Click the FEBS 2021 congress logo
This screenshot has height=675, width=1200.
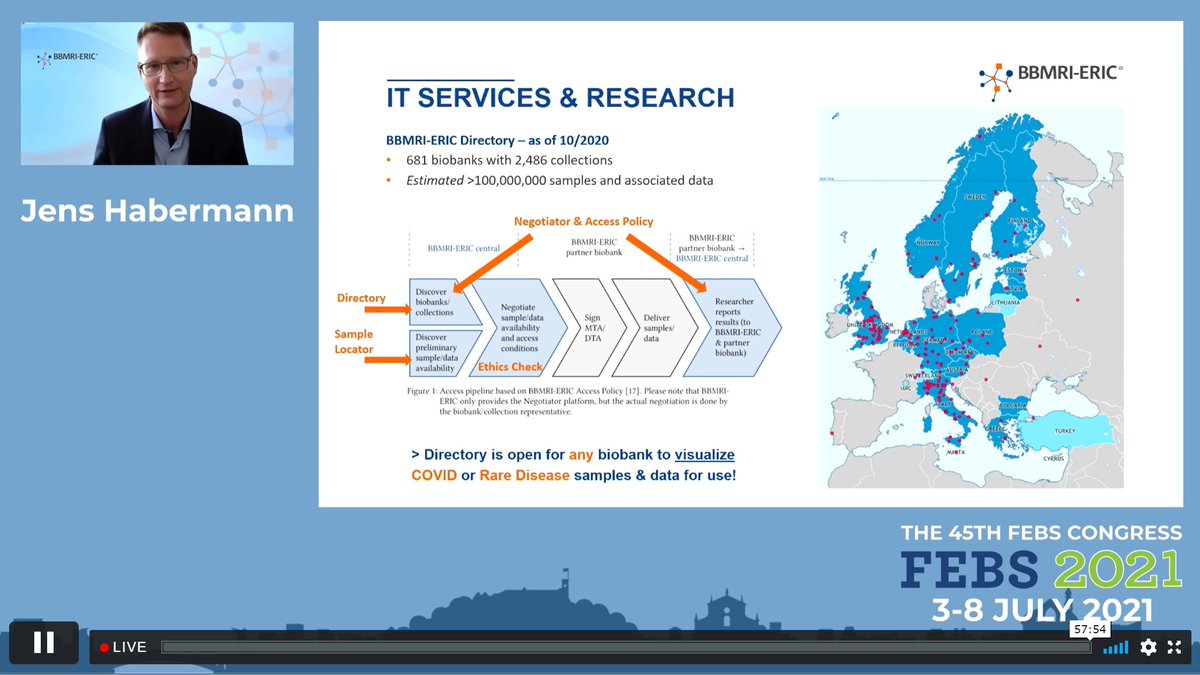[1041, 568]
